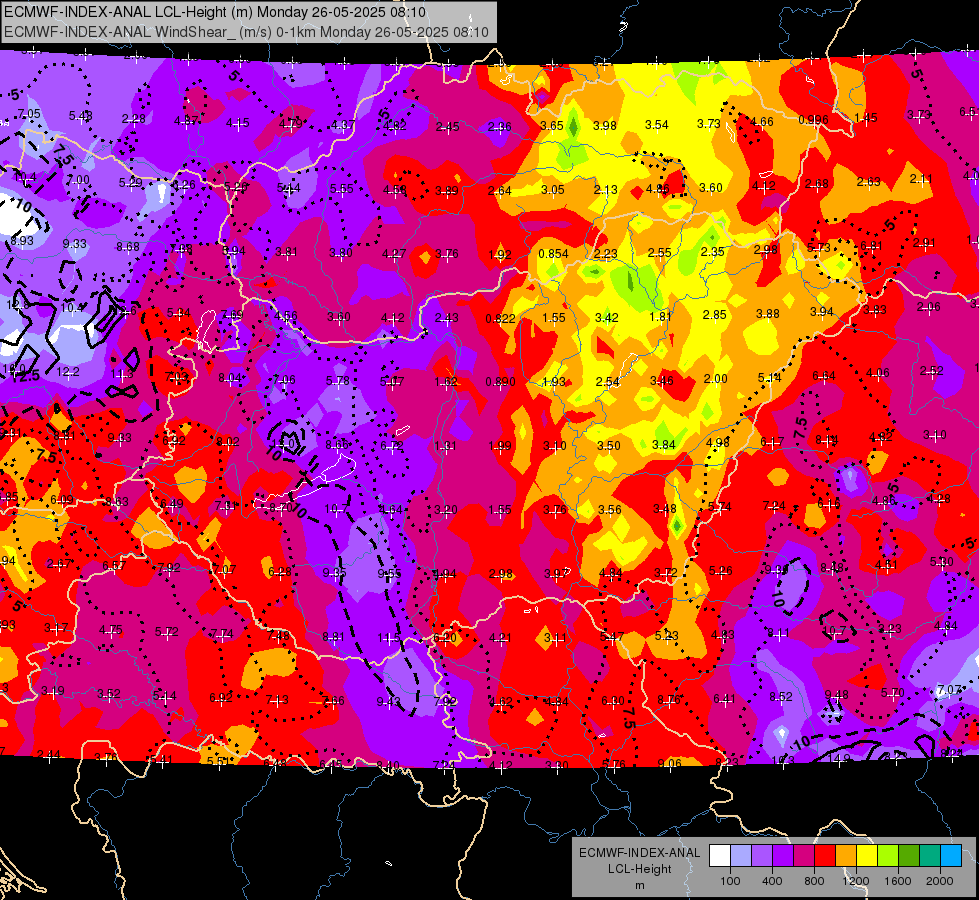
Task: Click the grid value 1.92
Action: click(499, 254)
